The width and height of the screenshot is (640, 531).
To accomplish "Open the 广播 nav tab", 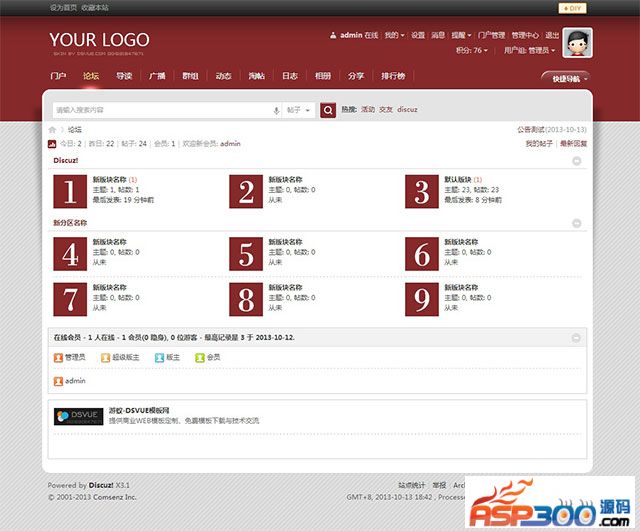I will tap(157, 76).
